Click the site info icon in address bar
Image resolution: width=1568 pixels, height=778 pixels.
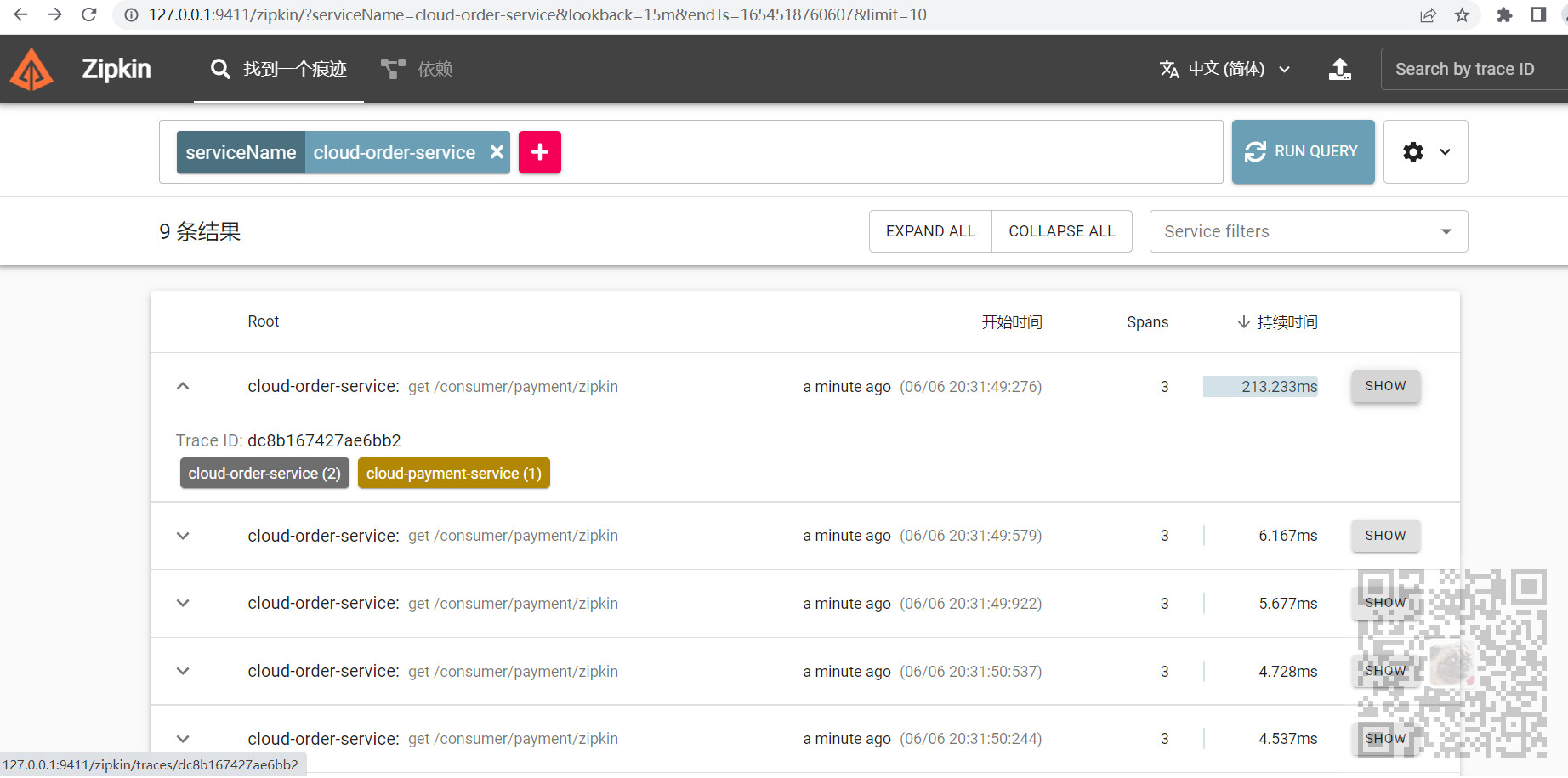131,14
